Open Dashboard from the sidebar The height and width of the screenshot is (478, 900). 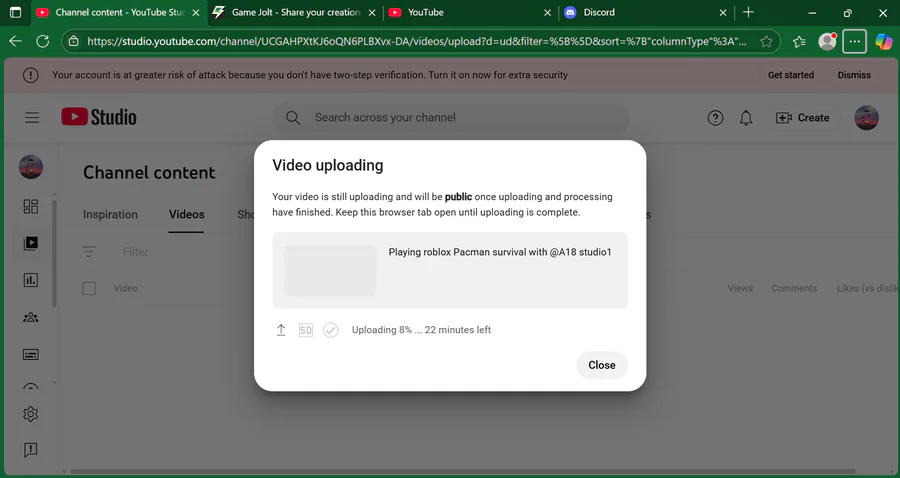[x=30, y=207]
